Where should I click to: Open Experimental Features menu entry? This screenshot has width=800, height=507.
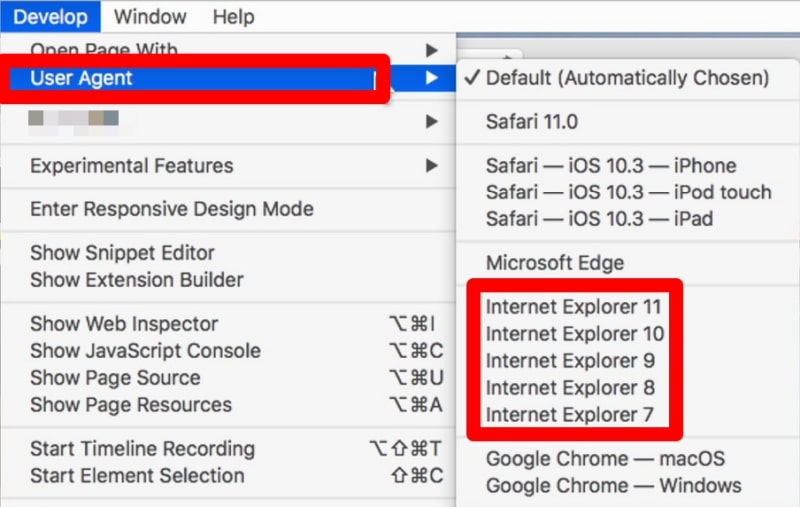(228, 166)
